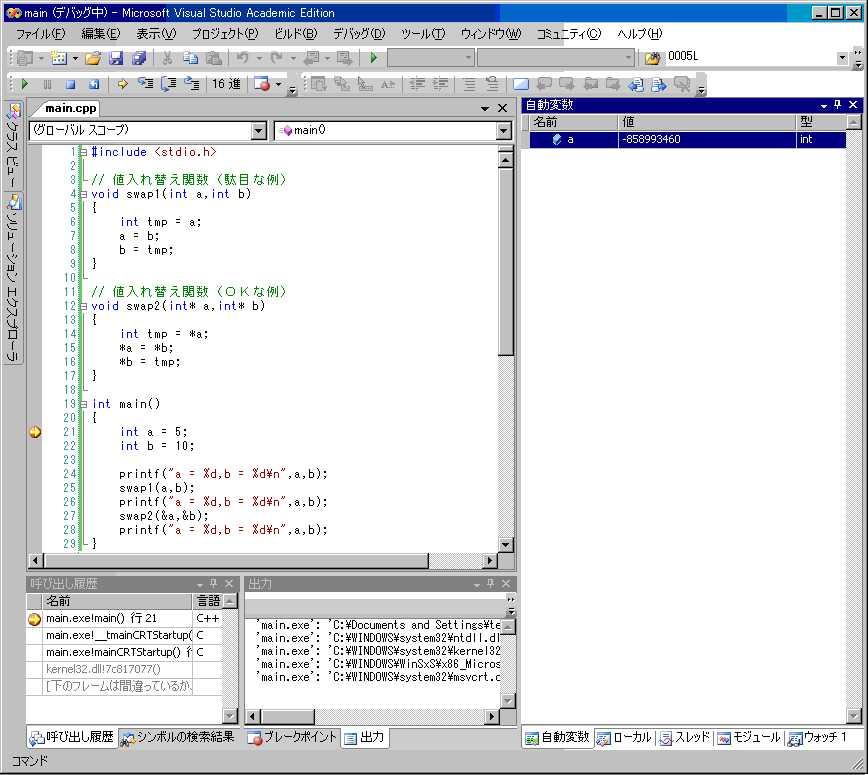Click the Cut scissors icon
868x775 pixels.
coord(167,58)
